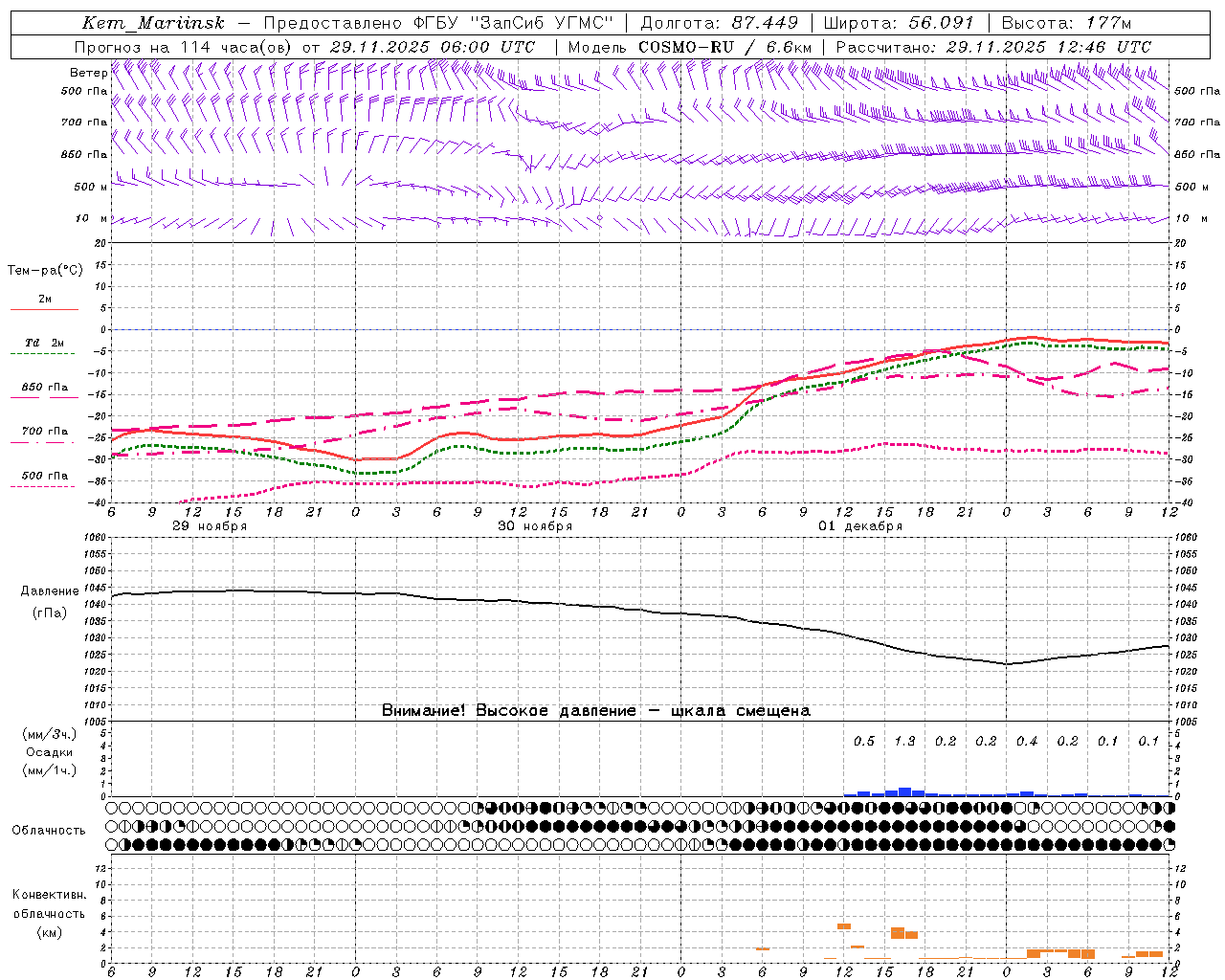The height and width of the screenshot is (980, 1225).
Task: Click the '29 ноября' date label
Action: [210, 526]
